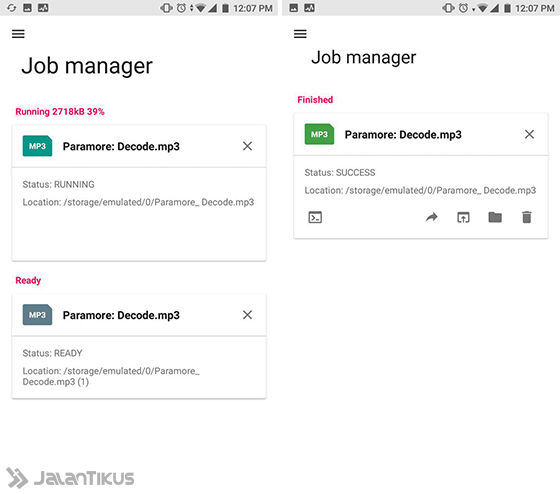Click the gray MP3 icon of ready job
560x494 pixels.
coord(37,315)
